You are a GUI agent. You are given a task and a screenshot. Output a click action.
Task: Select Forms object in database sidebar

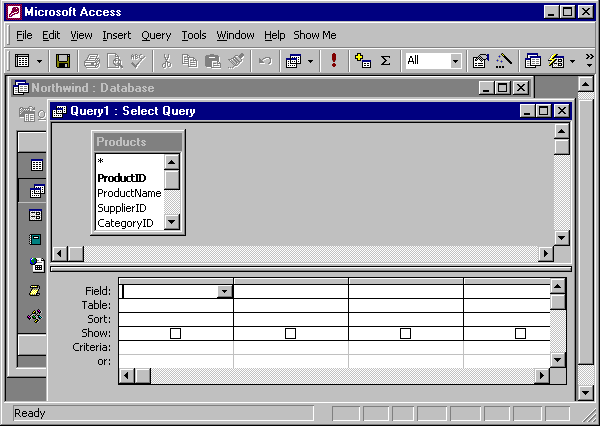pos(36,215)
